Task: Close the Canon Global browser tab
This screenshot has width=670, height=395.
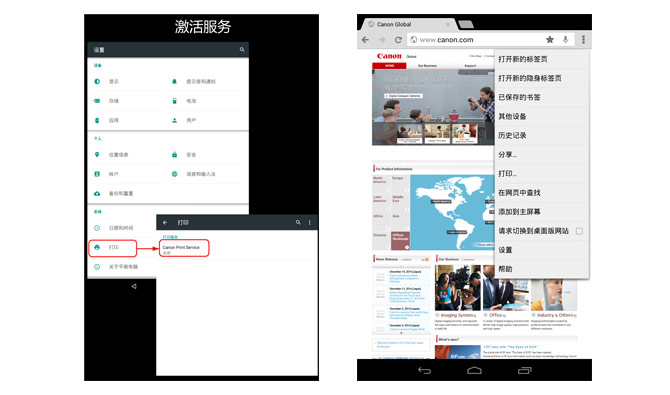Action: [x=448, y=24]
